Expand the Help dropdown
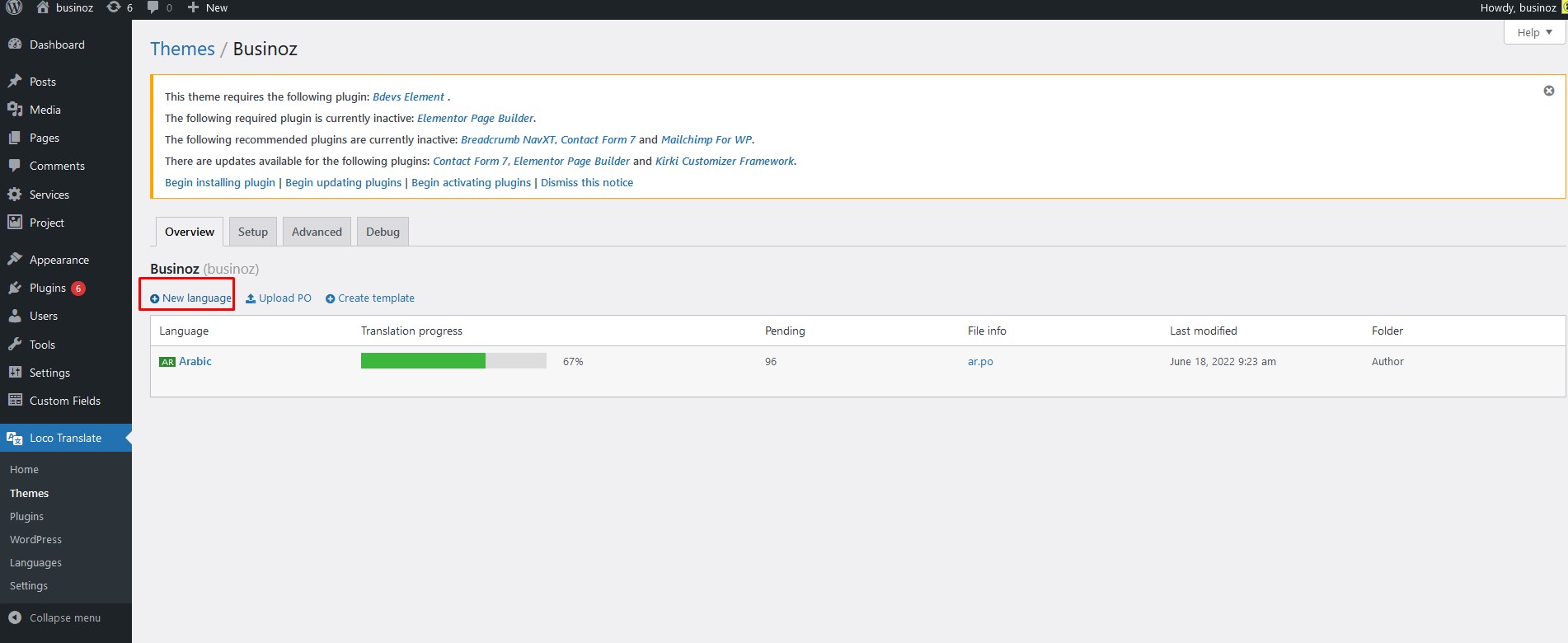The width and height of the screenshot is (1568, 643). [1533, 32]
